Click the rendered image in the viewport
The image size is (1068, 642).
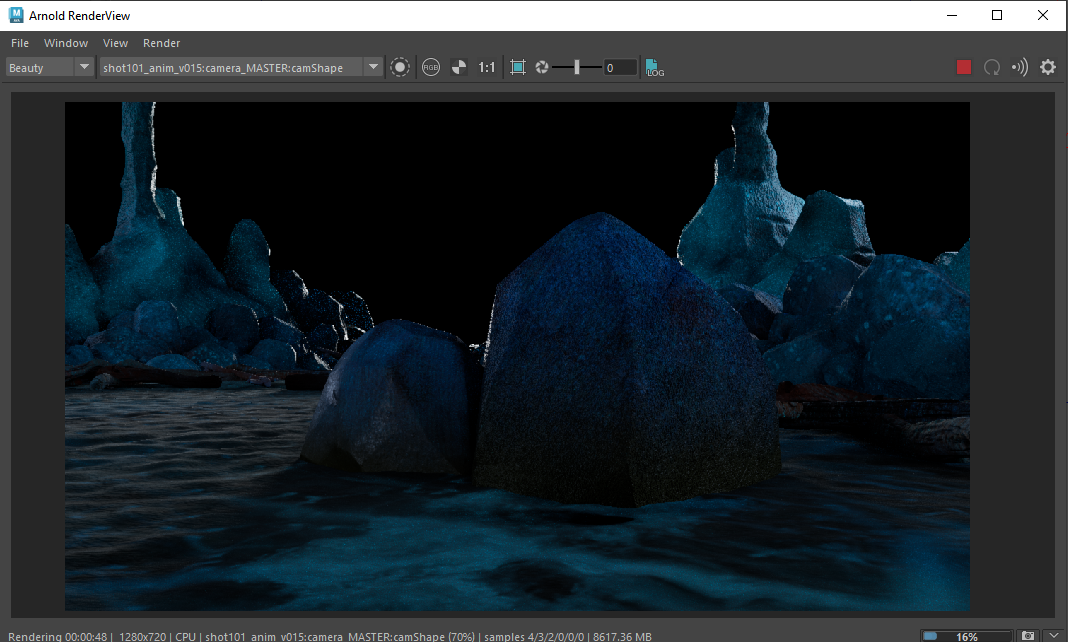(x=517, y=356)
